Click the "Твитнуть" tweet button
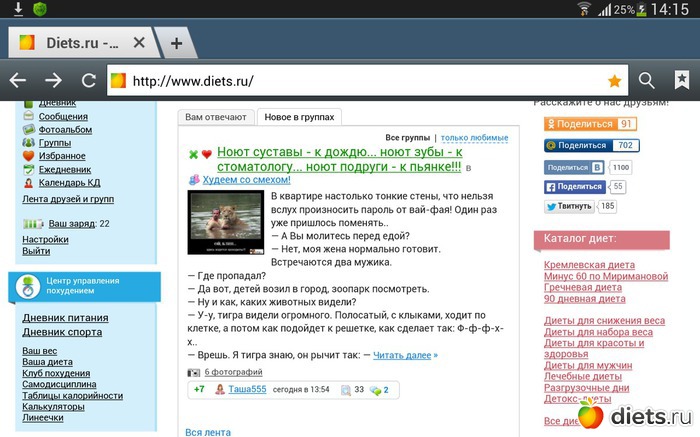Screen dimensions: 700x437 coord(569,207)
